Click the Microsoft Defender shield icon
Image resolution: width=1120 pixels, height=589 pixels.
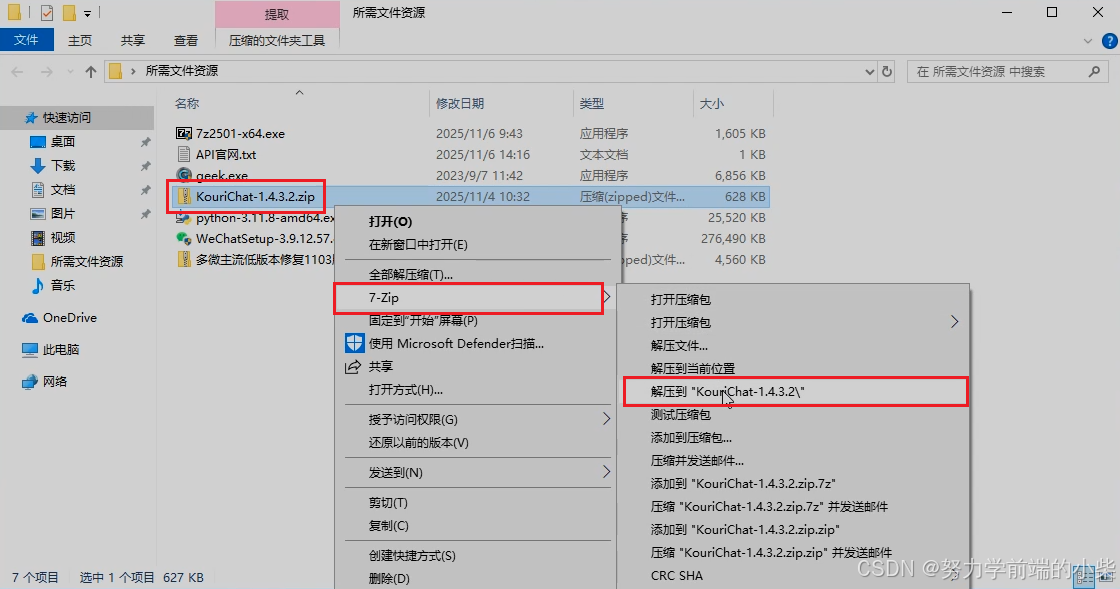(x=354, y=343)
